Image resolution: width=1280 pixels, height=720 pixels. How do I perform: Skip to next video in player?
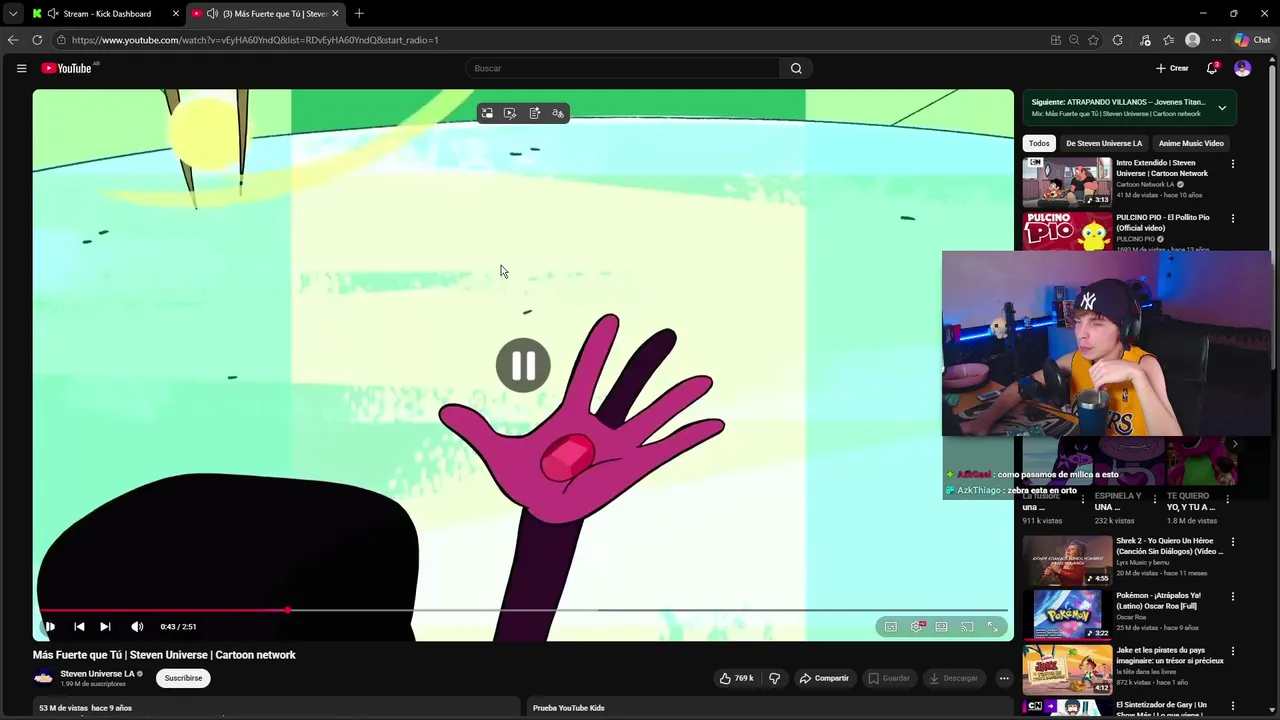pos(105,626)
